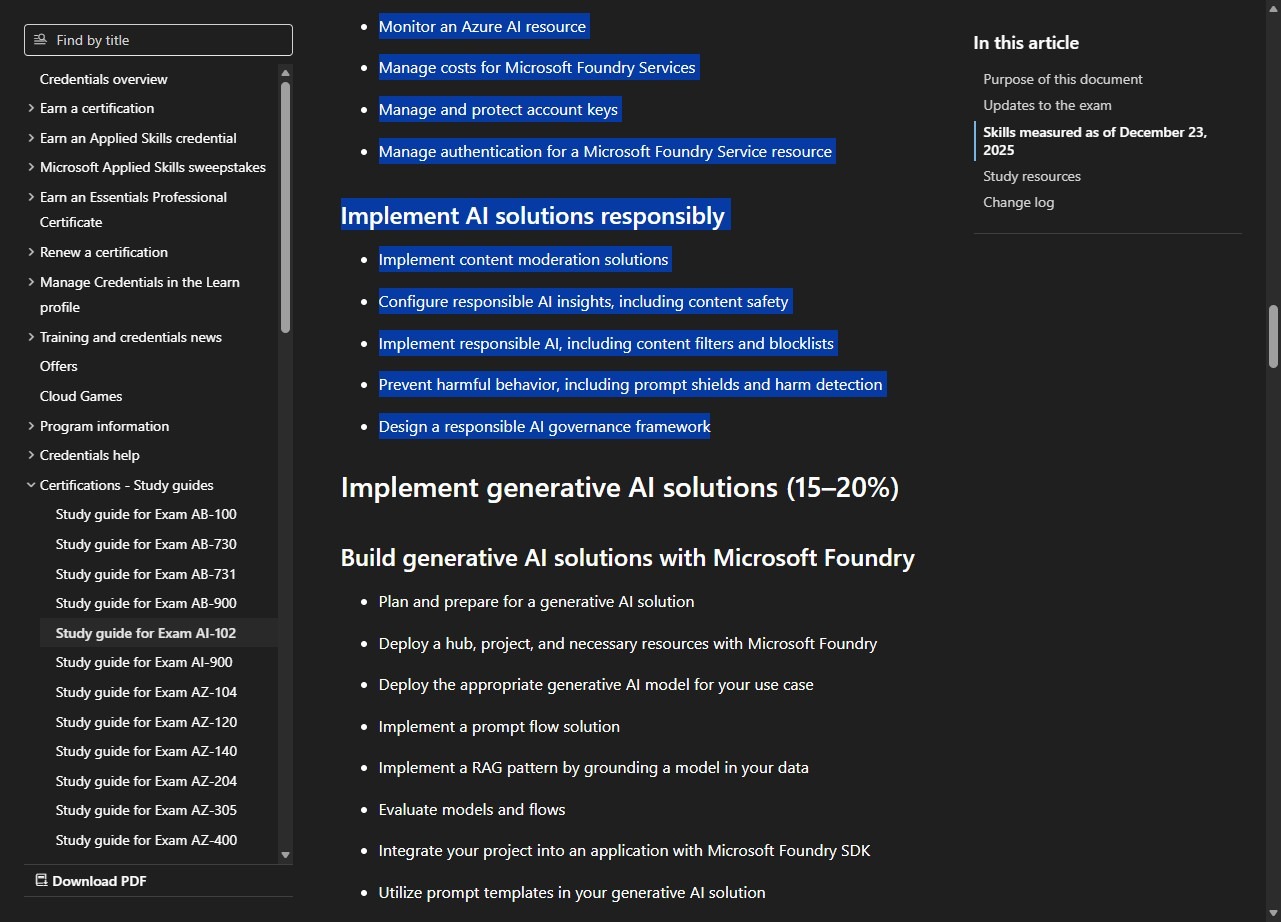This screenshot has width=1281, height=922.
Task: Open the Offers page in sidebar
Action: click(x=59, y=366)
